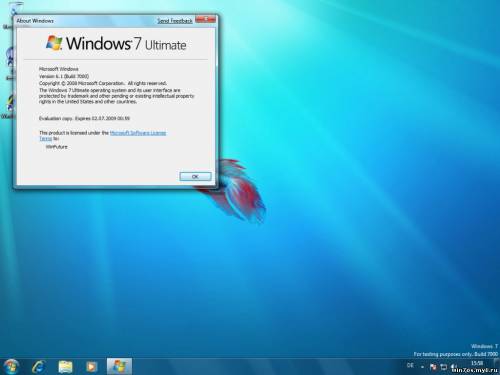500x375 pixels.
Task: Click the Windows 7 Ultimate logo
Action: [x=116, y=43]
